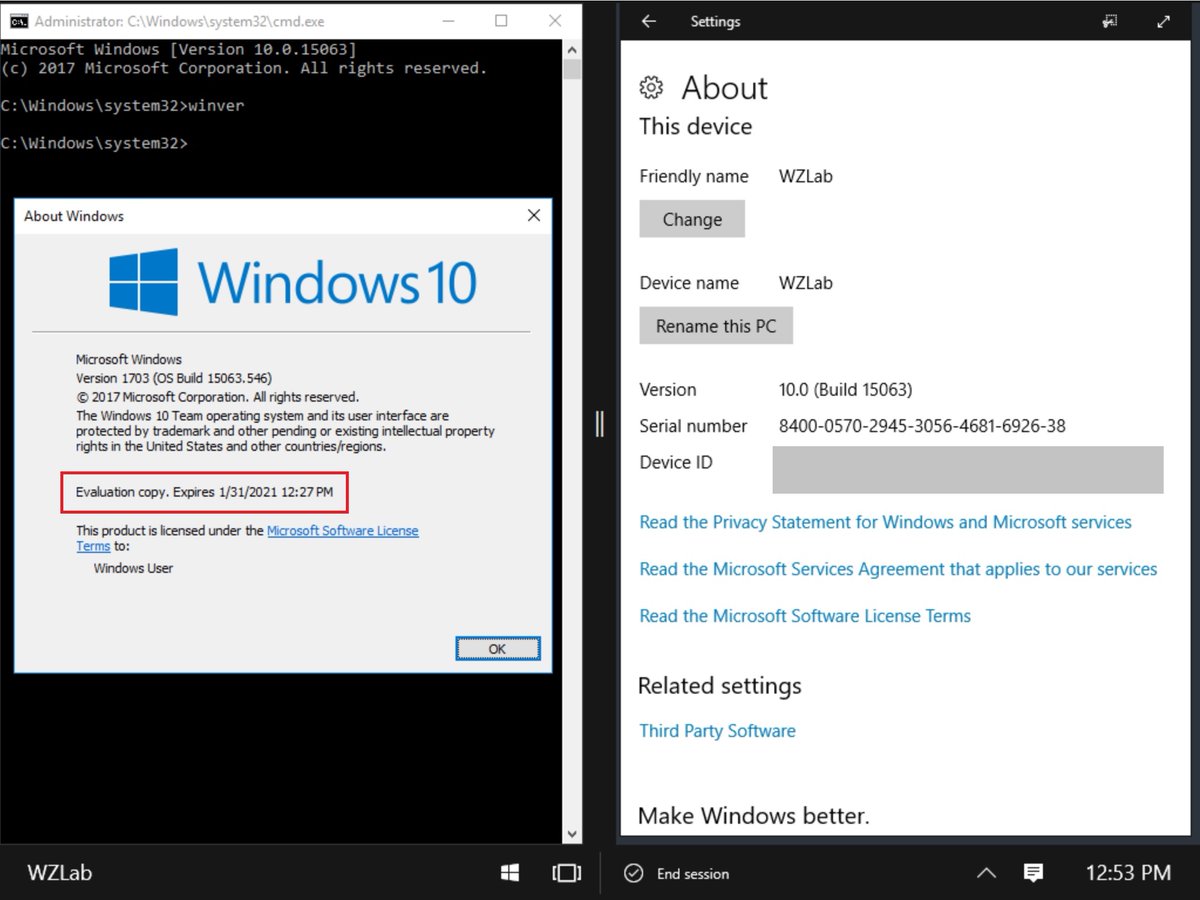Open the Microsoft Services Agreement link
The image size is (1200, 900).
(x=898, y=569)
